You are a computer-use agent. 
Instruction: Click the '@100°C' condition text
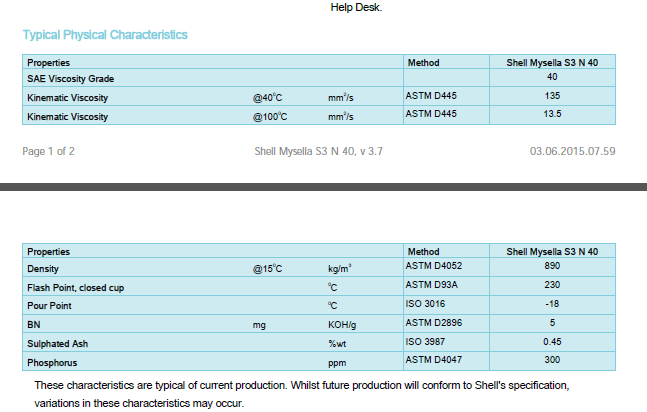(x=270, y=117)
